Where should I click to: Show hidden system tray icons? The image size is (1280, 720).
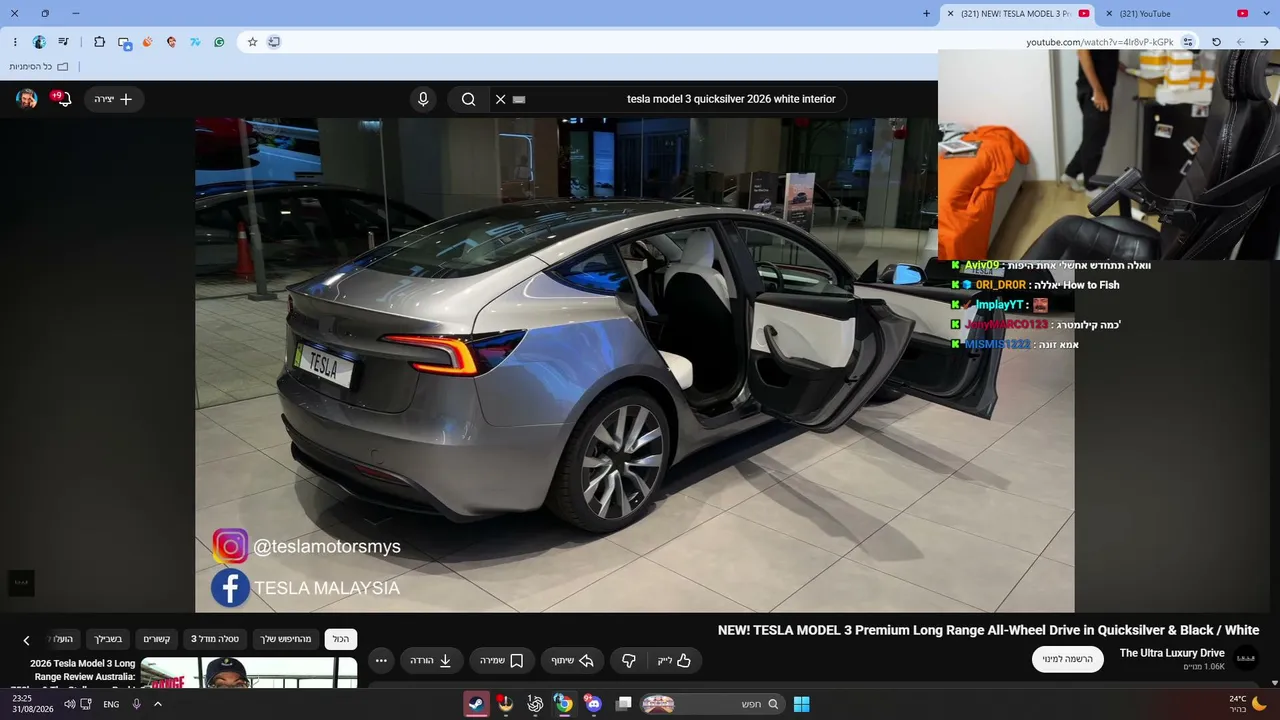(x=157, y=704)
